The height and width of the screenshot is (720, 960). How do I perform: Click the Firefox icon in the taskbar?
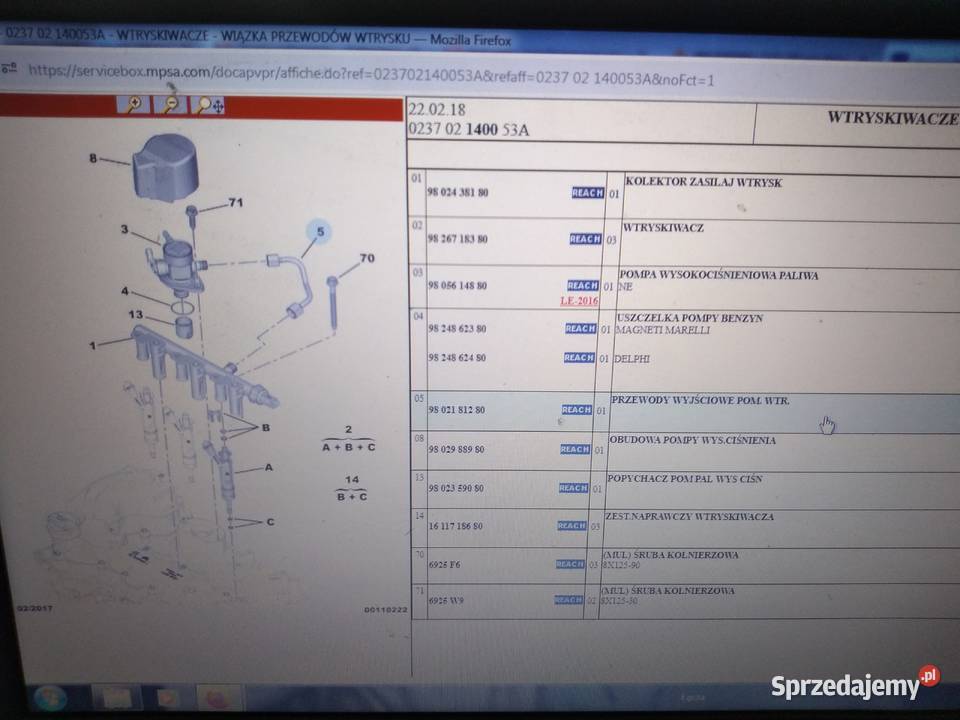pyautogui.click(x=219, y=697)
